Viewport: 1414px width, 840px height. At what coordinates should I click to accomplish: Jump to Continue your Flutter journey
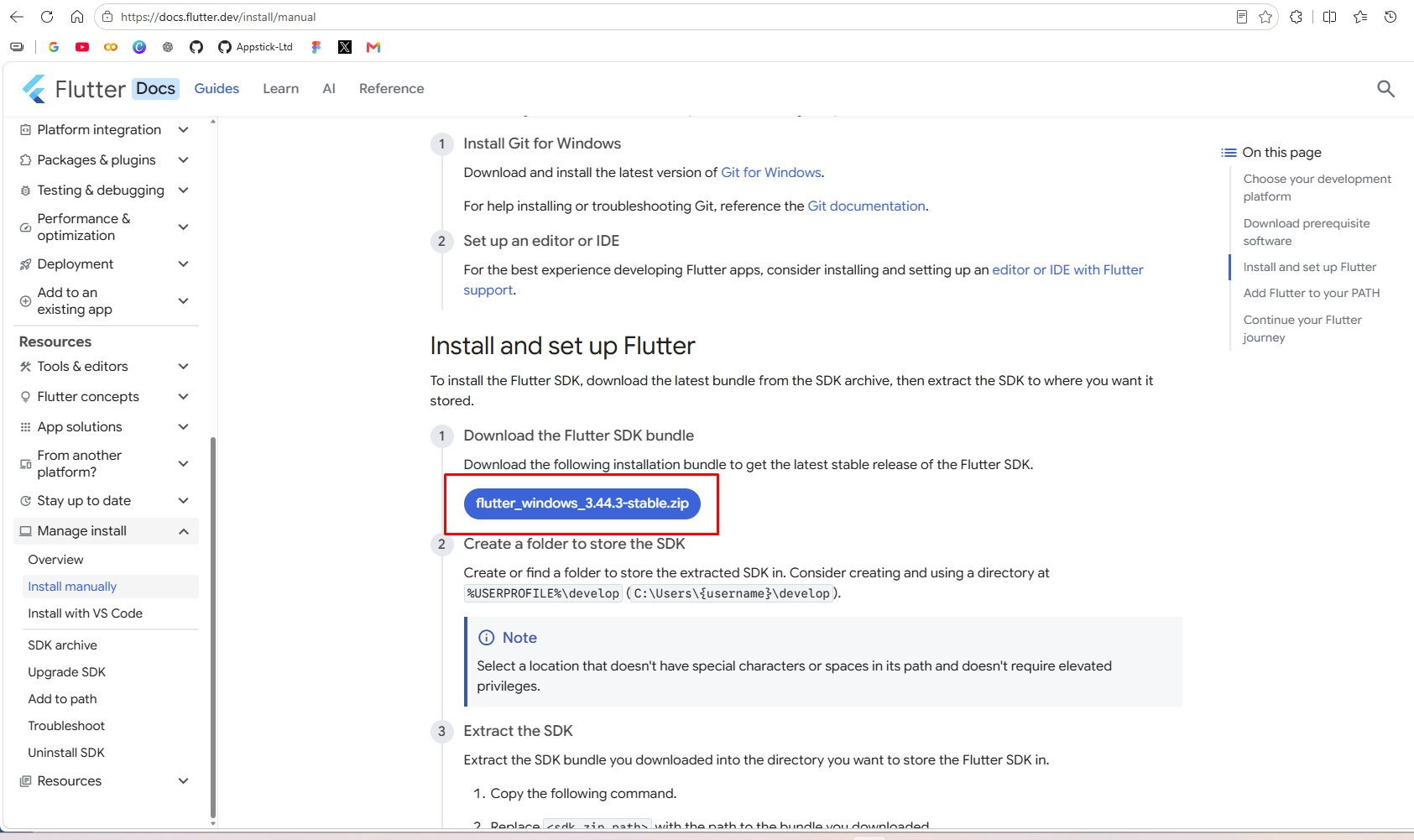click(1302, 329)
